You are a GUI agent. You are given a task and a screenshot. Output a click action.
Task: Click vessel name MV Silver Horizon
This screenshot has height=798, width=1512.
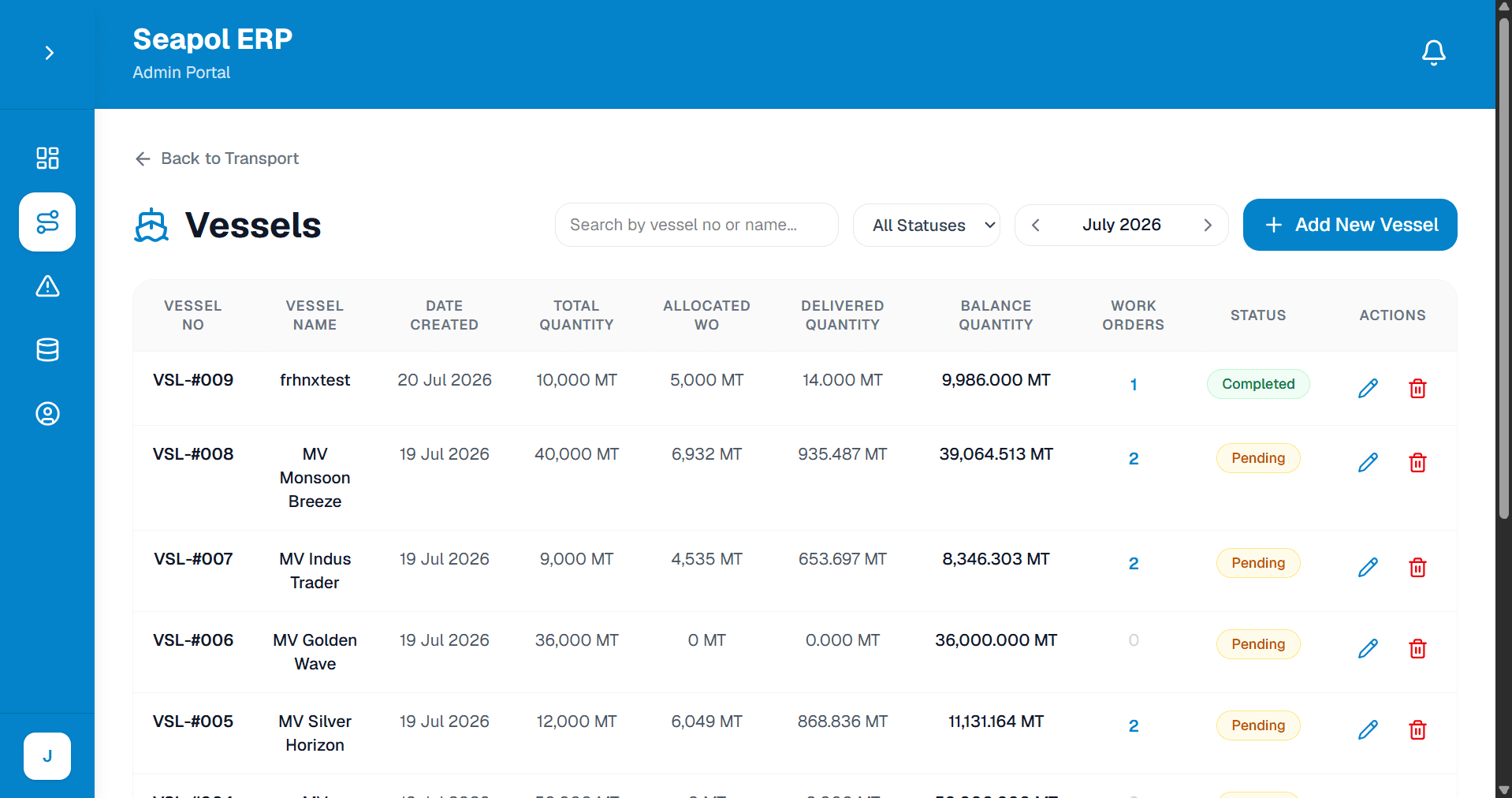[x=315, y=733]
